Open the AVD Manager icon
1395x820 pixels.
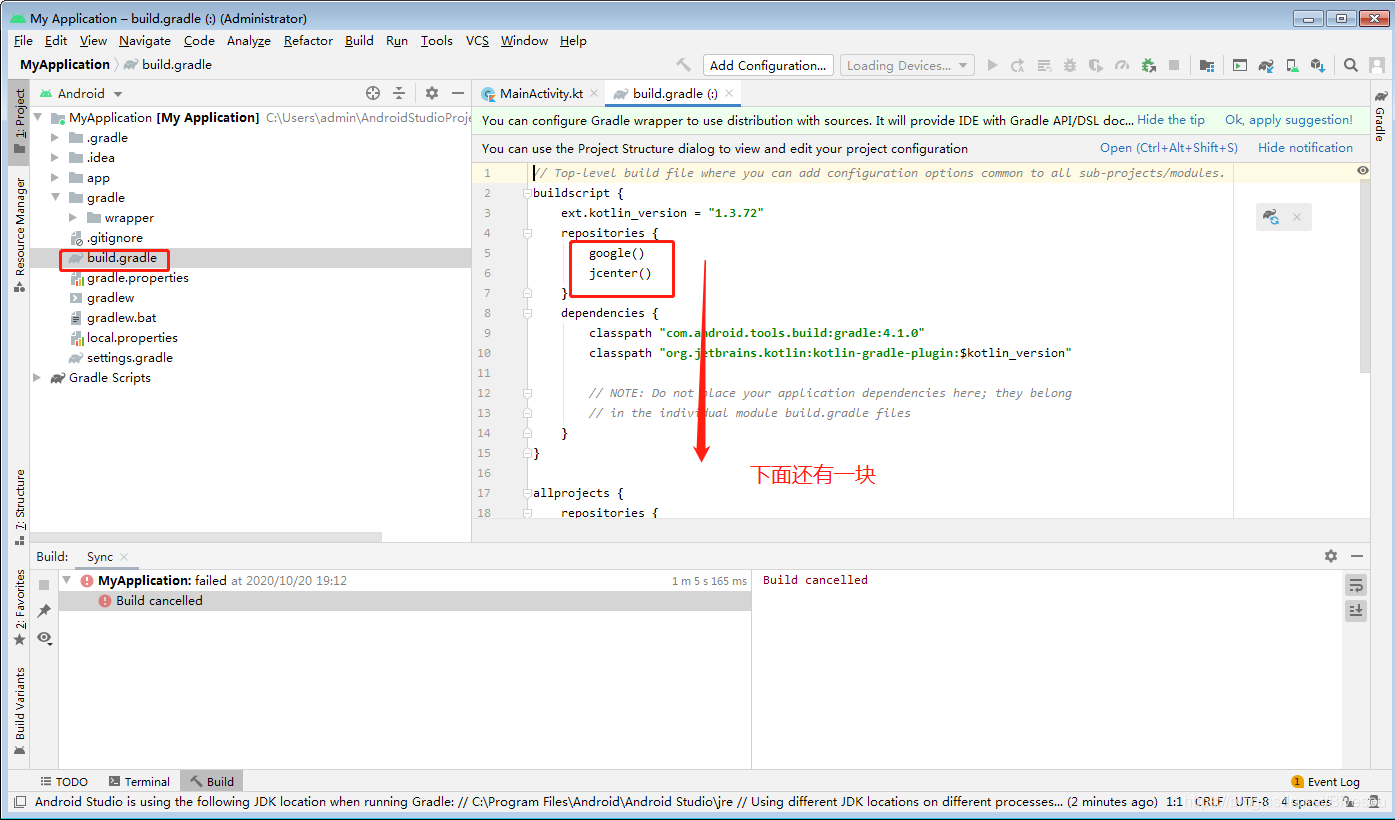(x=1292, y=65)
